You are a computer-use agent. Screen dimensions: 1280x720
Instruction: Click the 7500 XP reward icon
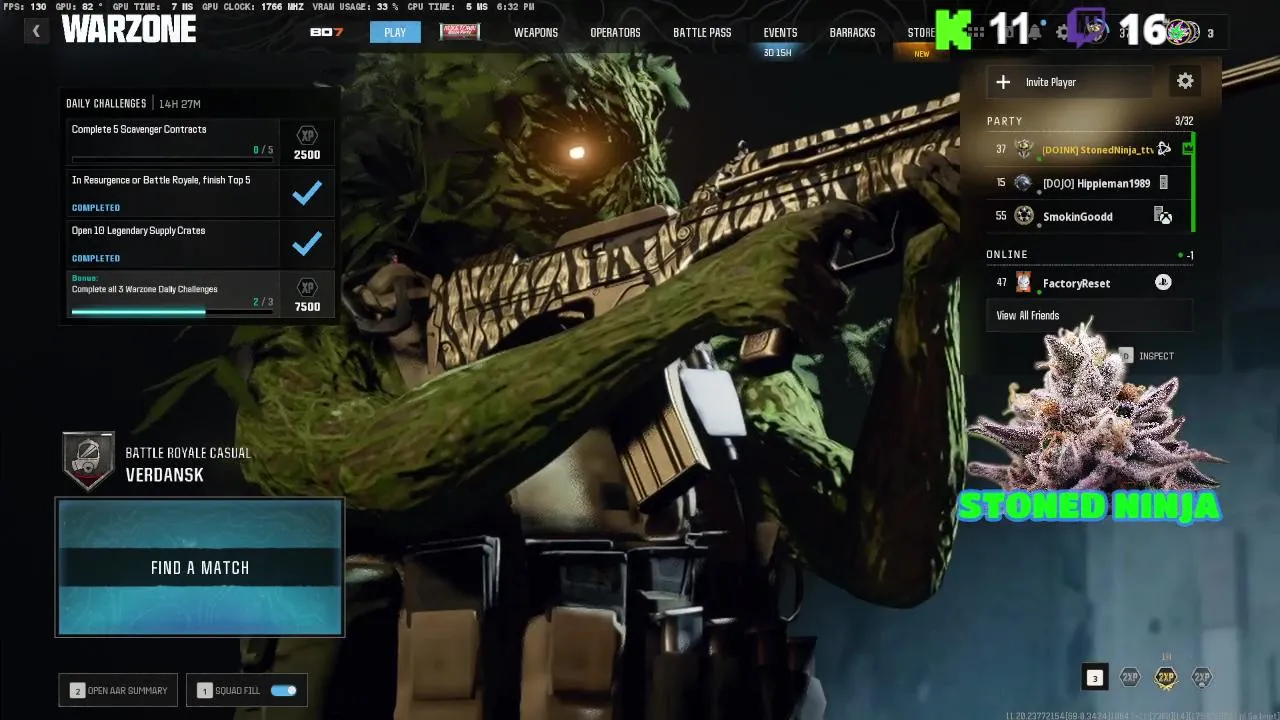(x=307, y=288)
